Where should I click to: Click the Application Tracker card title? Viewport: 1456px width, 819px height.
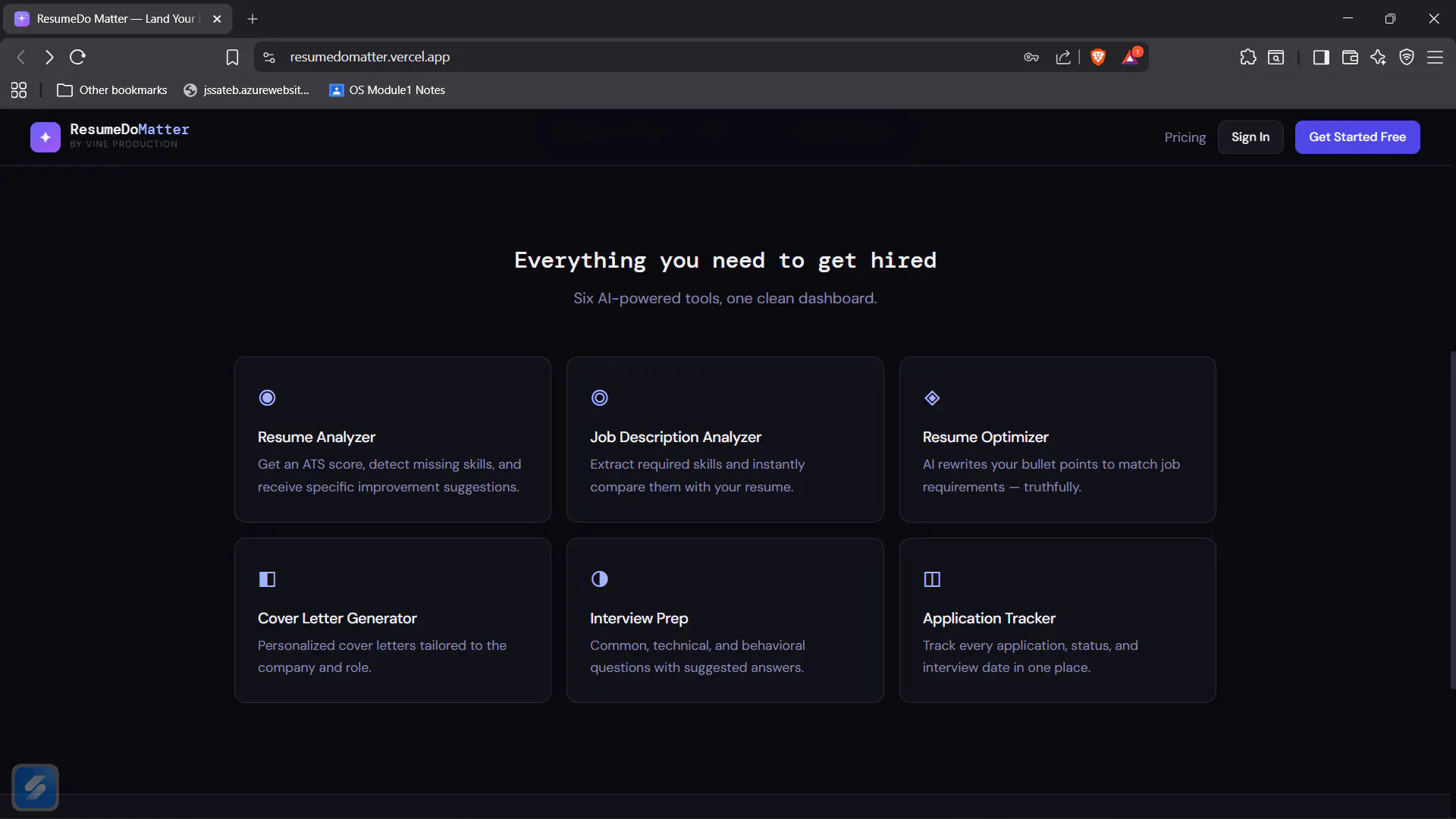[x=989, y=619]
